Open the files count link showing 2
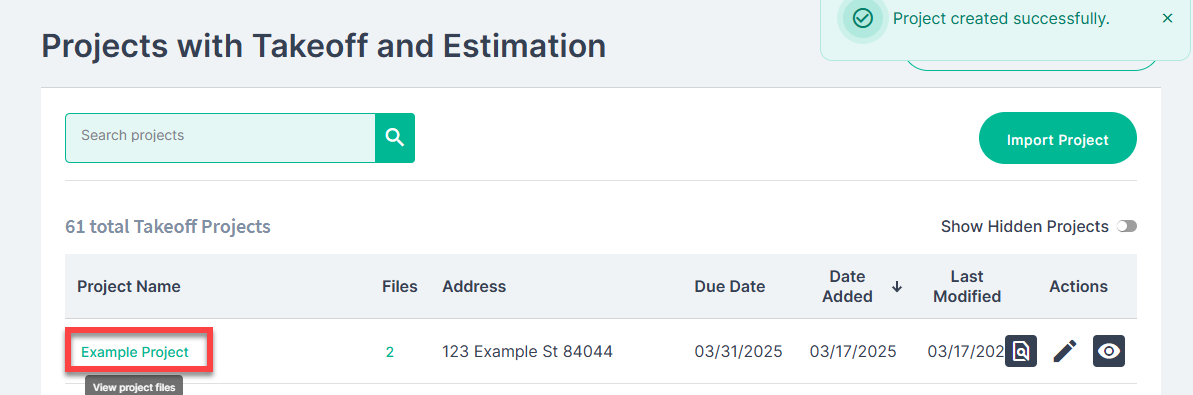The image size is (1193, 395). click(x=390, y=352)
